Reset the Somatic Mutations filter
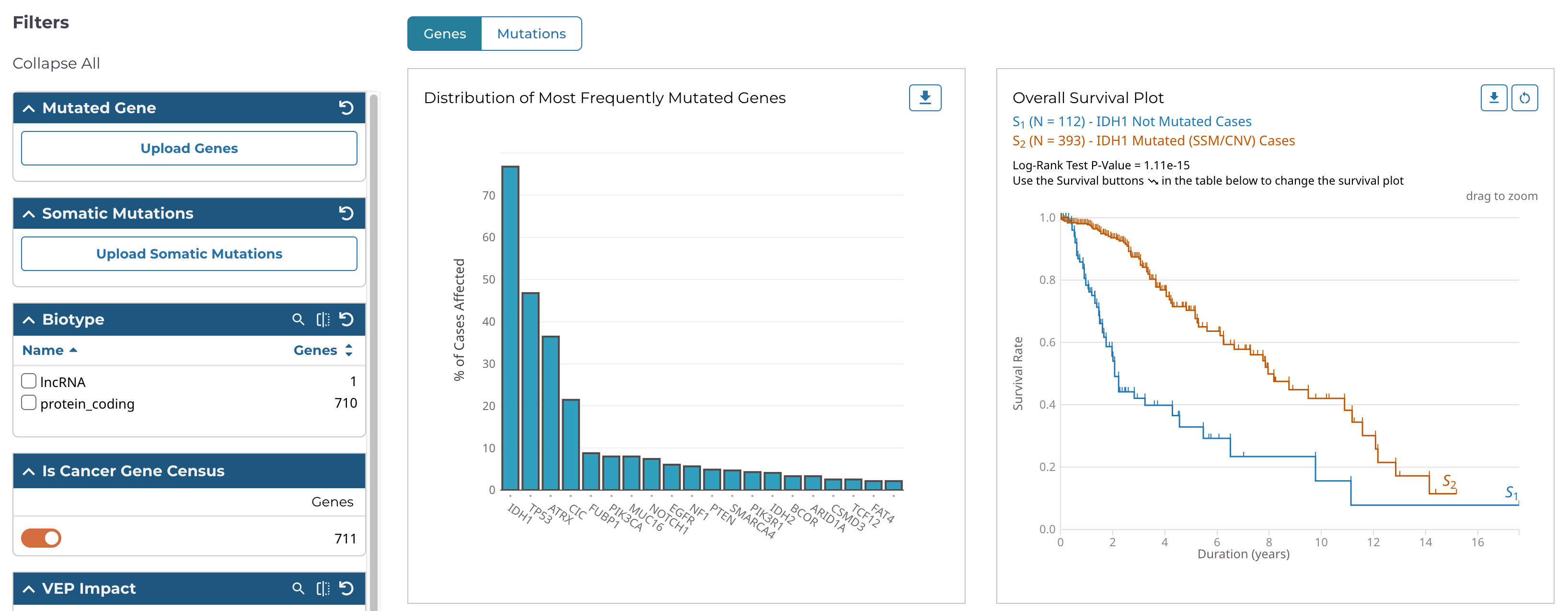This screenshot has height=611, width=1568. tap(346, 213)
